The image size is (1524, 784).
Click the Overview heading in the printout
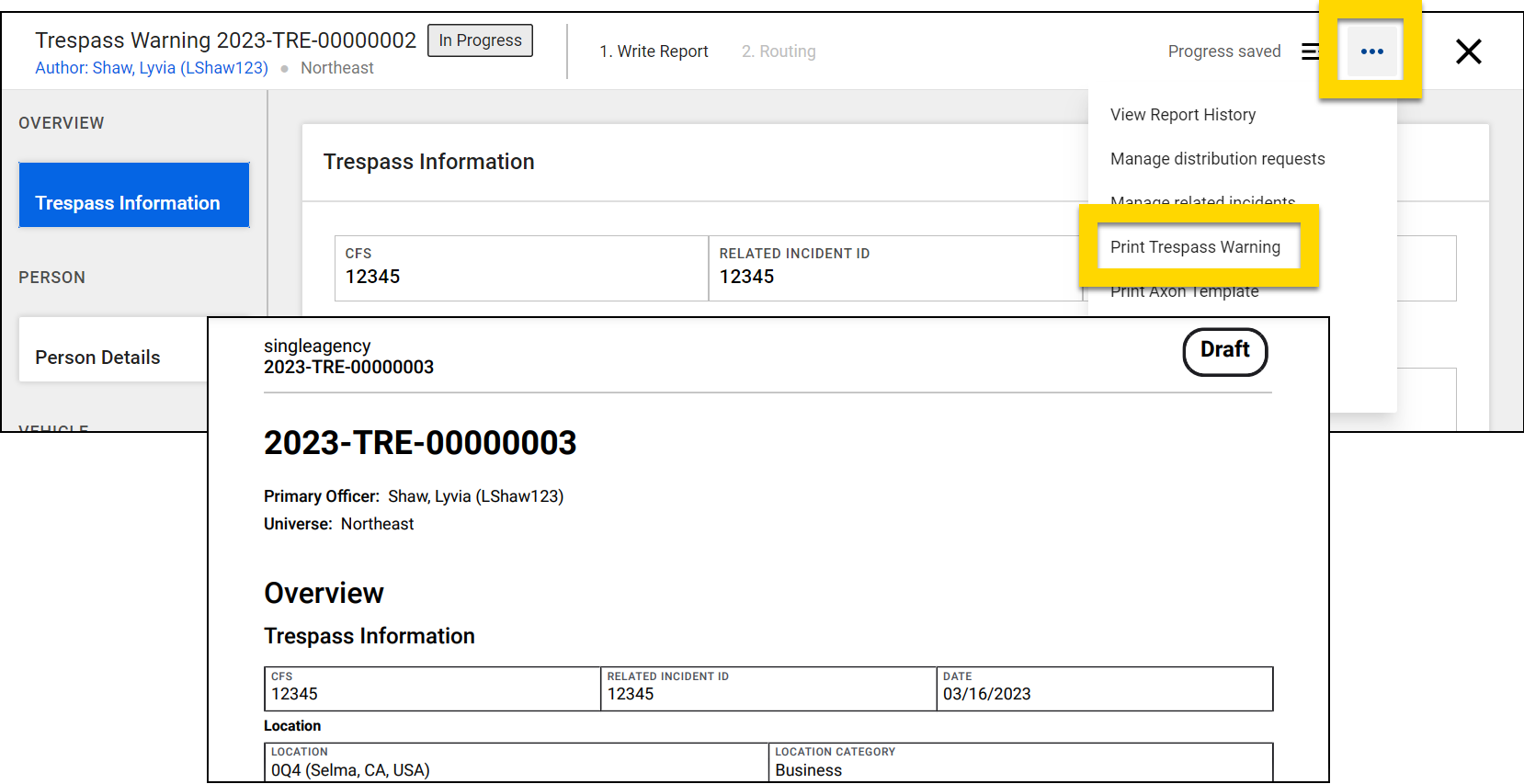click(324, 593)
